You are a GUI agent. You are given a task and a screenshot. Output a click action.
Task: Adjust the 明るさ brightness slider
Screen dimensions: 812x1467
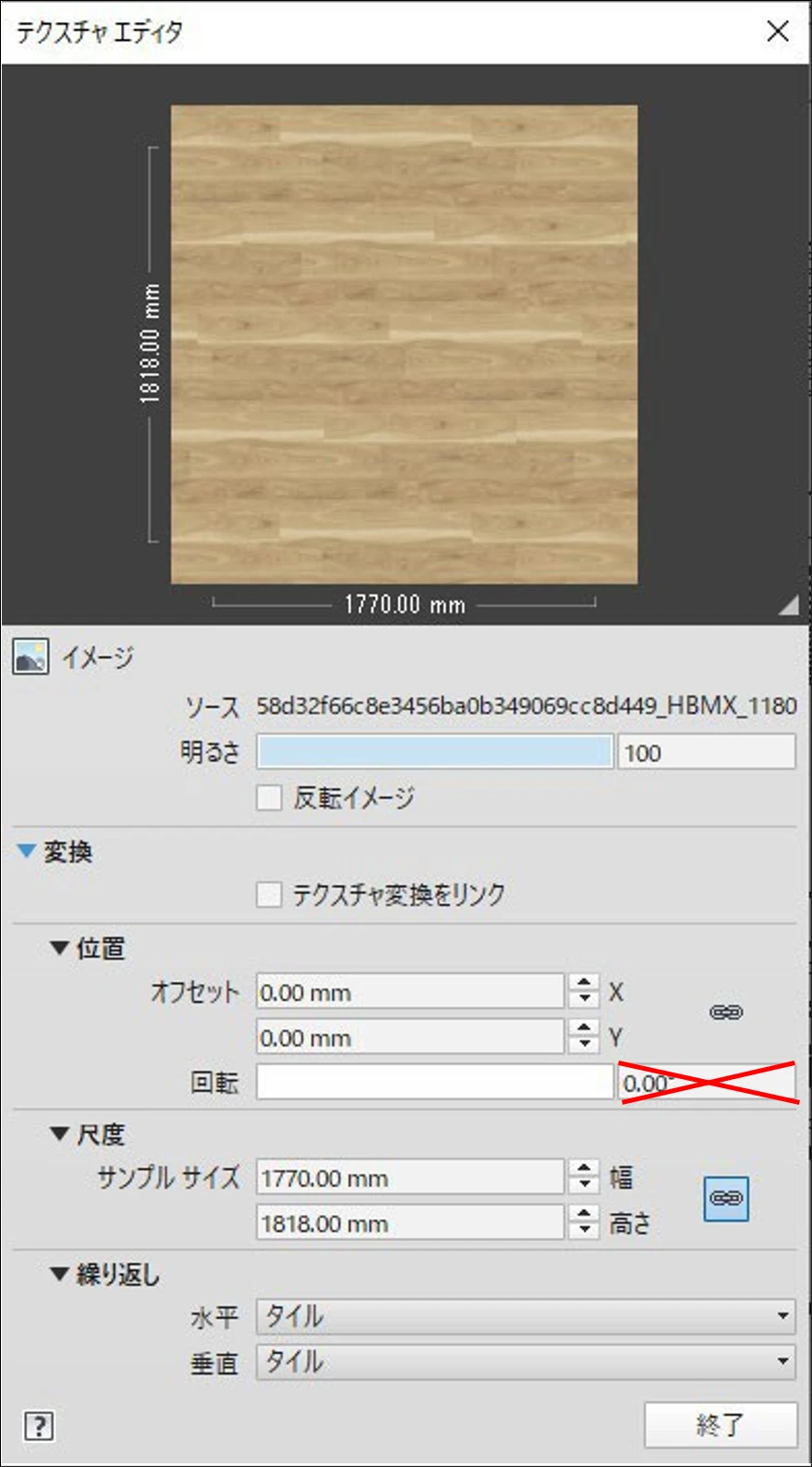435,752
